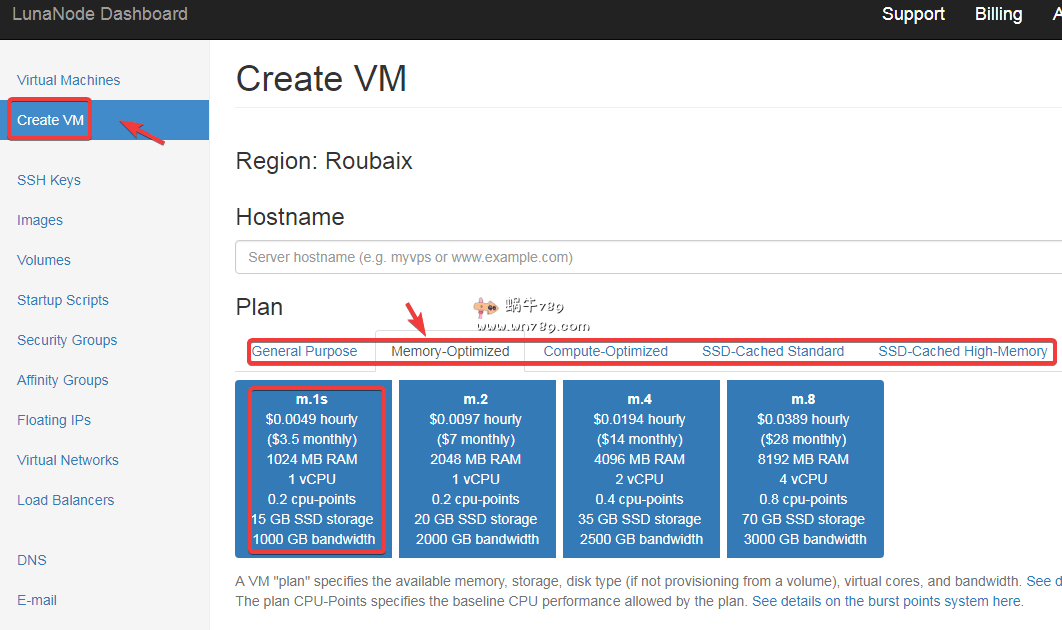Select Create VM in the sidebar
Image resolution: width=1062 pixels, height=630 pixels.
[x=51, y=120]
